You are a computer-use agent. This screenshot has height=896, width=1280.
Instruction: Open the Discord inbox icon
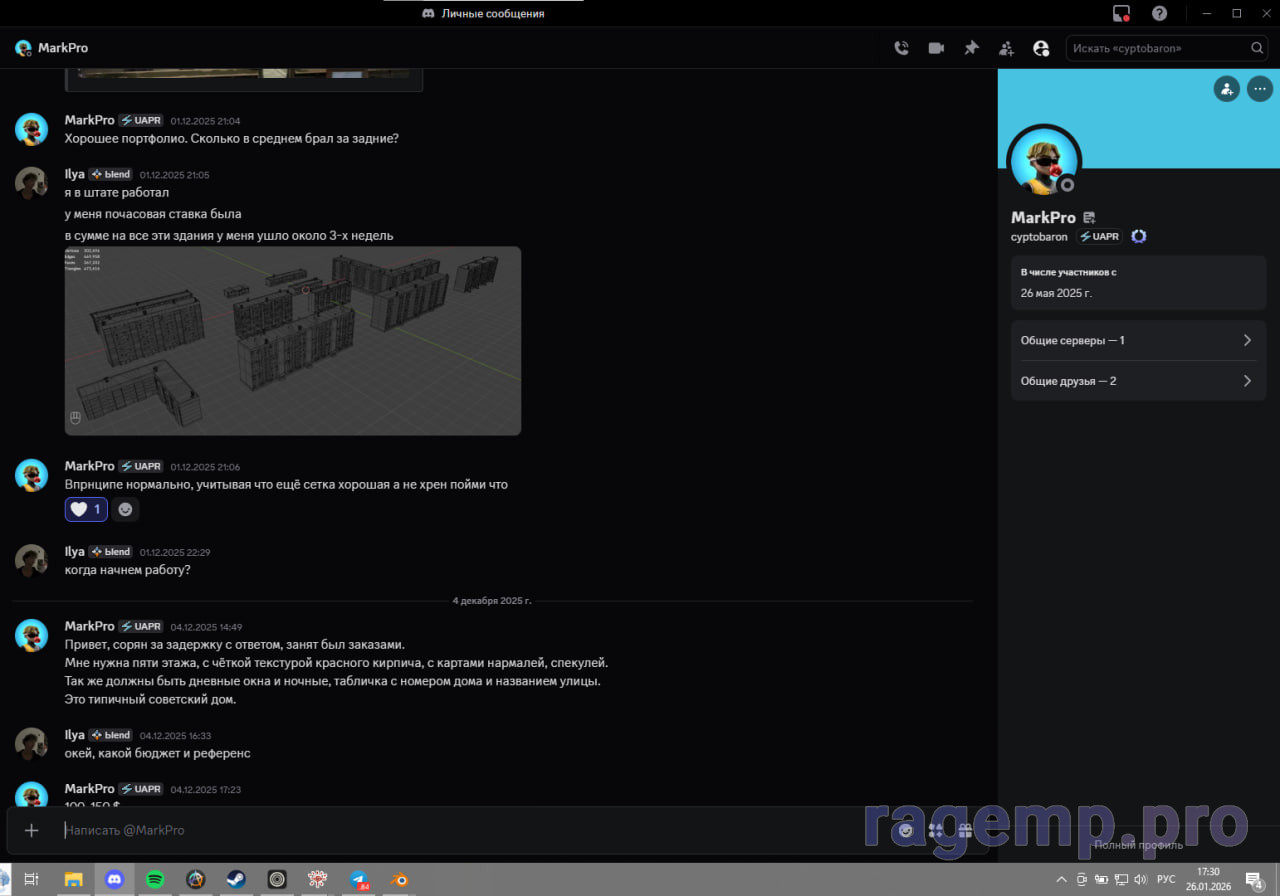pyautogui.click(x=1121, y=13)
